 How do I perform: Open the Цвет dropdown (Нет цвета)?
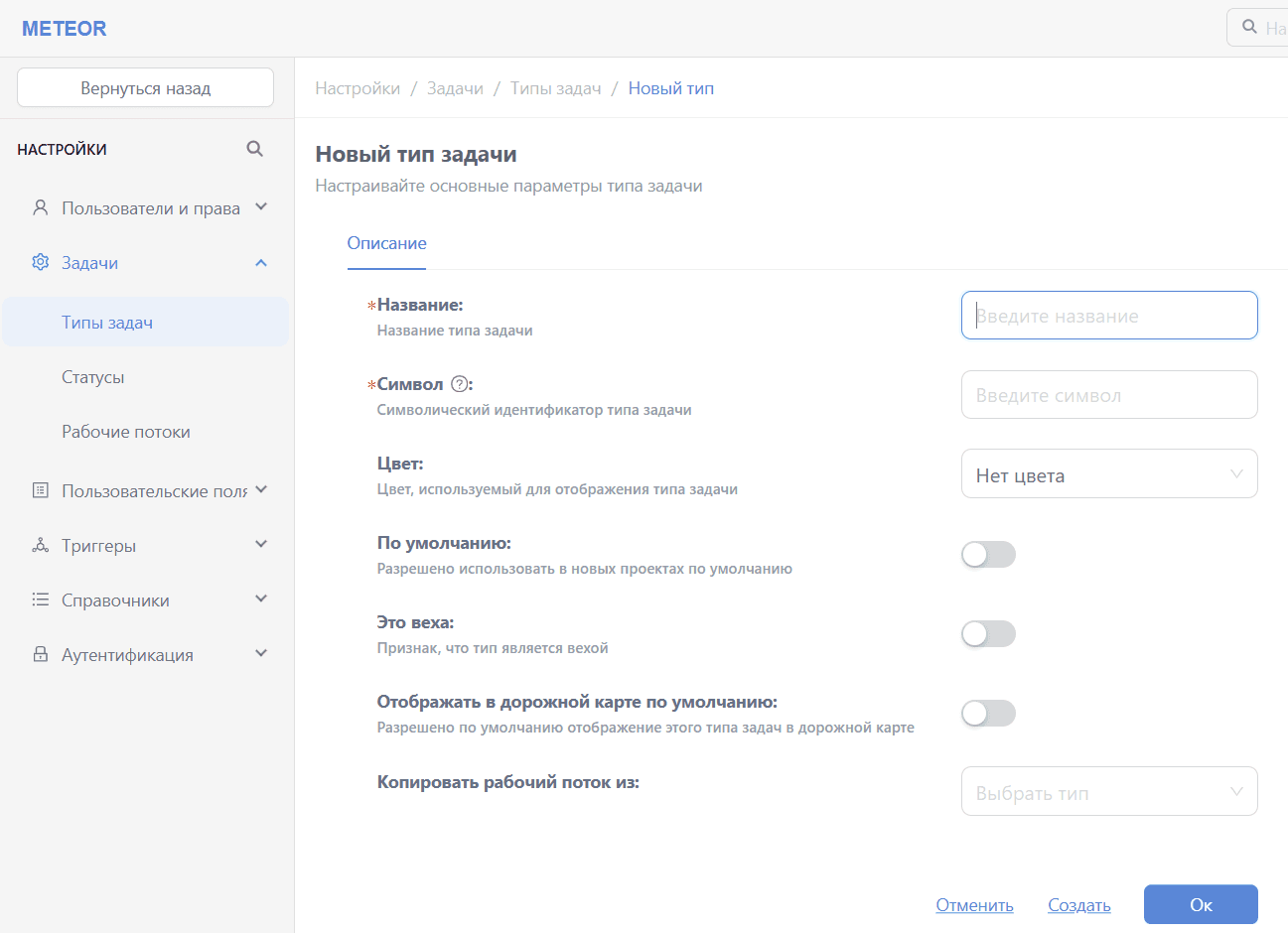(1109, 474)
